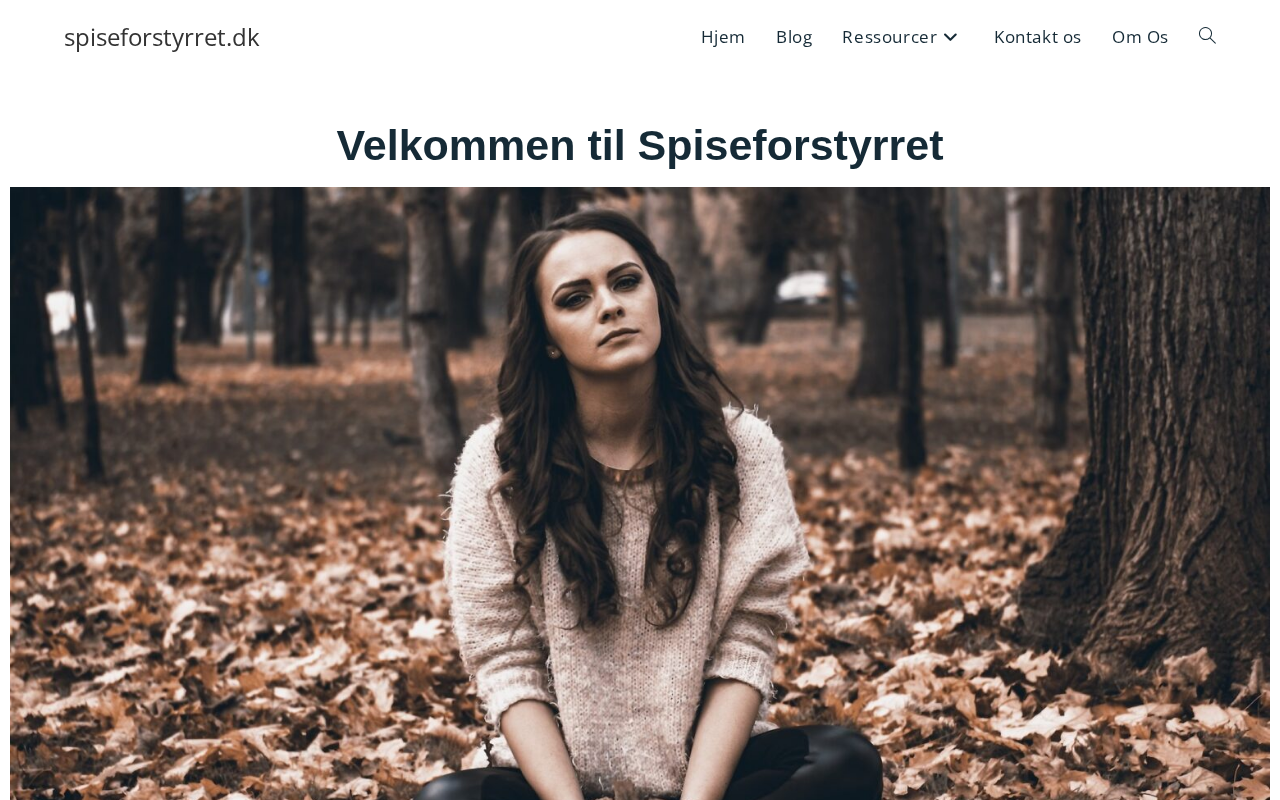This screenshot has width=1280, height=800.
Task: Open the Blog menu item
Action: [794, 37]
